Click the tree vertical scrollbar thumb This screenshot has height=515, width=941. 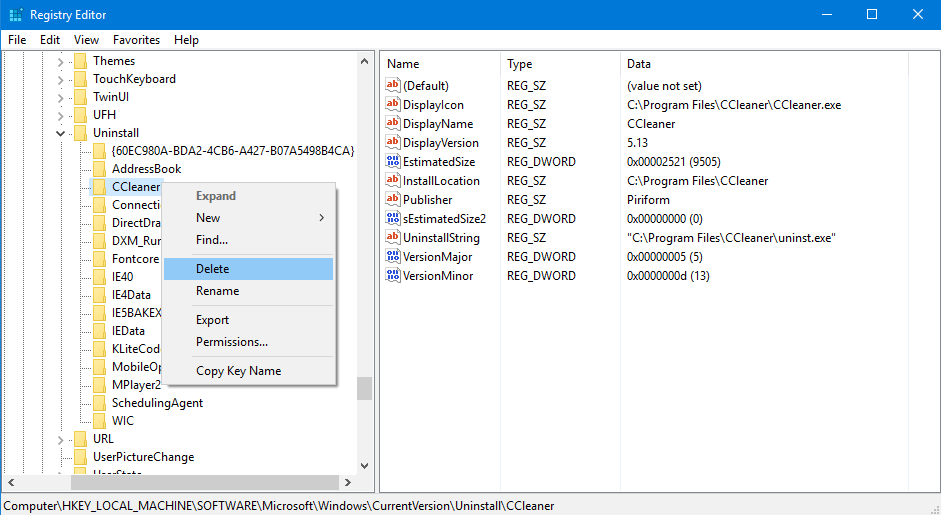tap(364, 388)
